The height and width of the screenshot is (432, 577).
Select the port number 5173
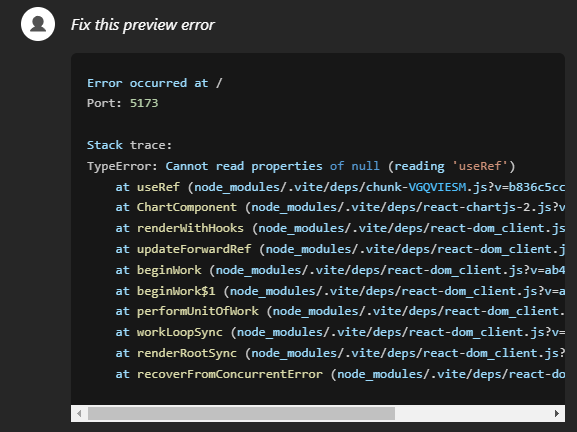pos(144,103)
